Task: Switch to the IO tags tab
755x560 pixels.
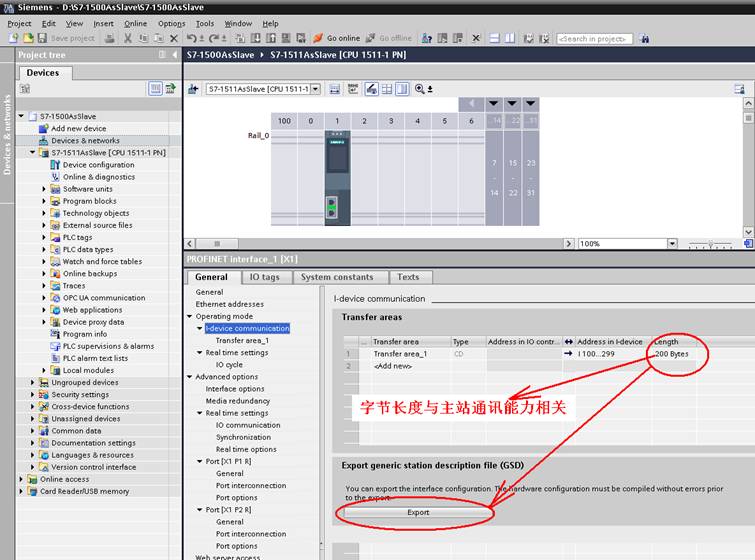Action: (x=264, y=277)
